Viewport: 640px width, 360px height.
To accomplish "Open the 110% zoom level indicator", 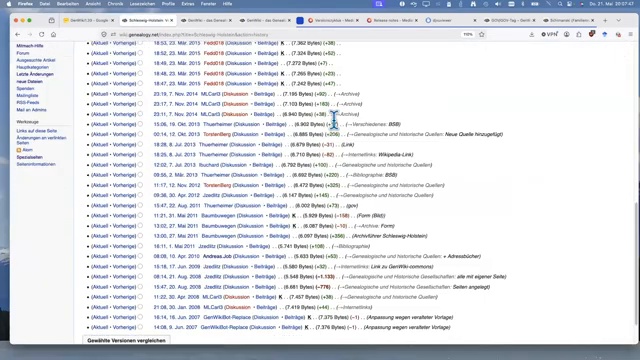I will tap(468, 35).
